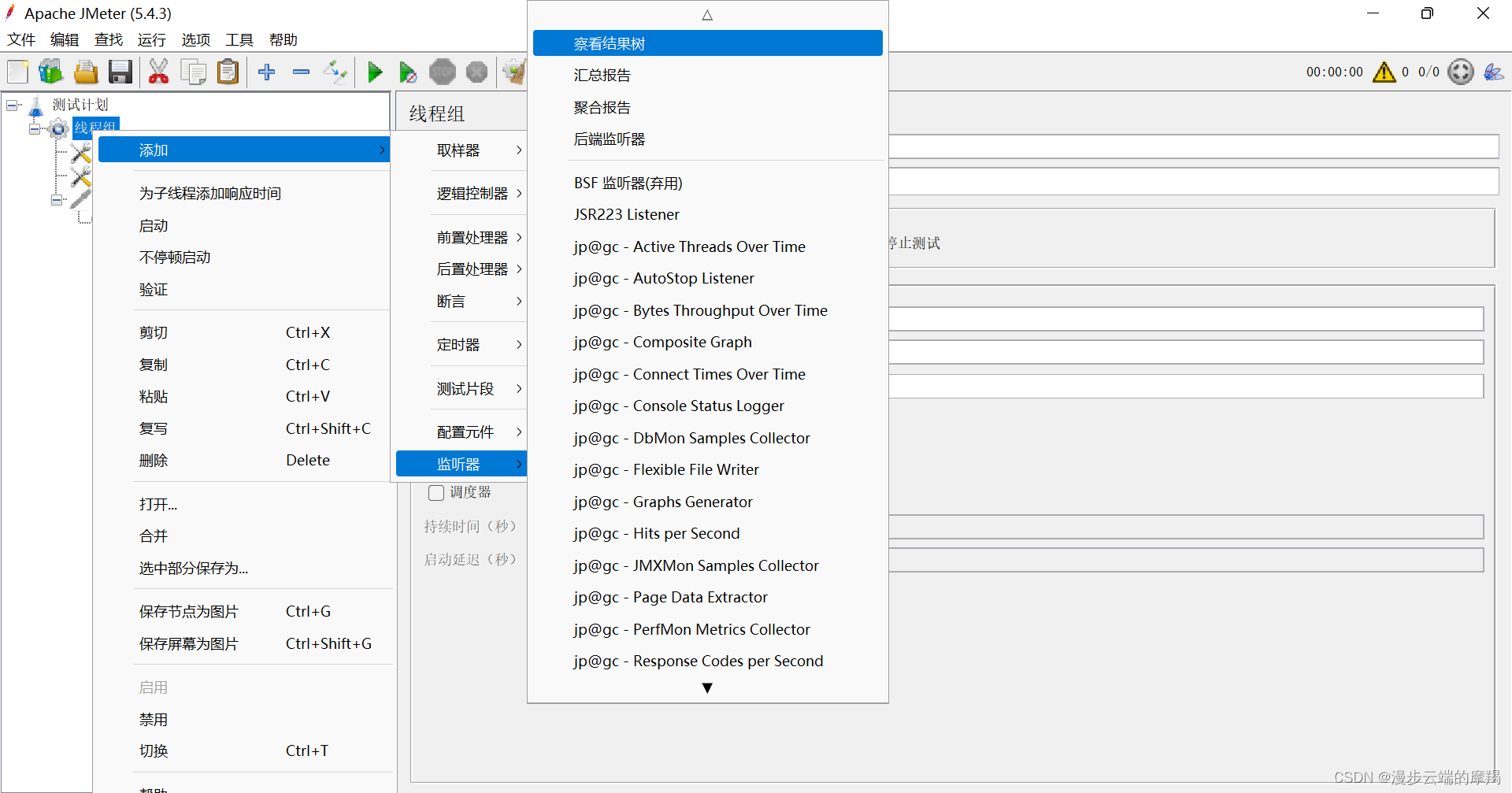Choose 后端监听器 from listener menu

tap(707, 139)
